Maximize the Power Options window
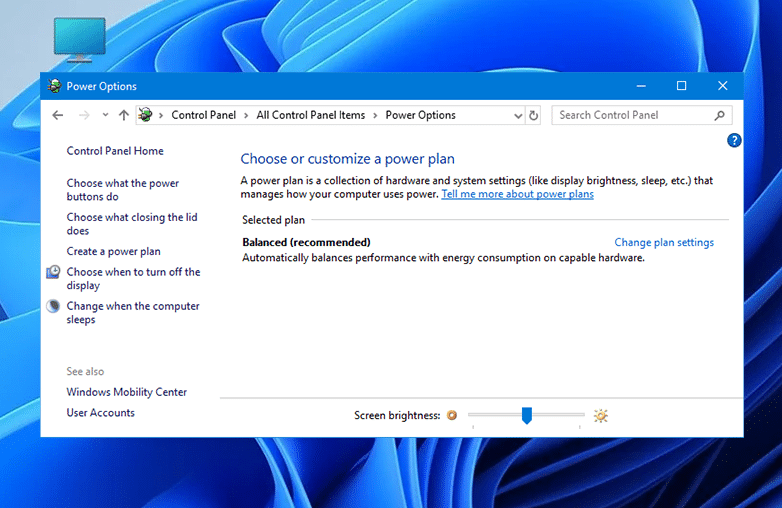Viewport: 782px width, 508px height. coord(681,86)
